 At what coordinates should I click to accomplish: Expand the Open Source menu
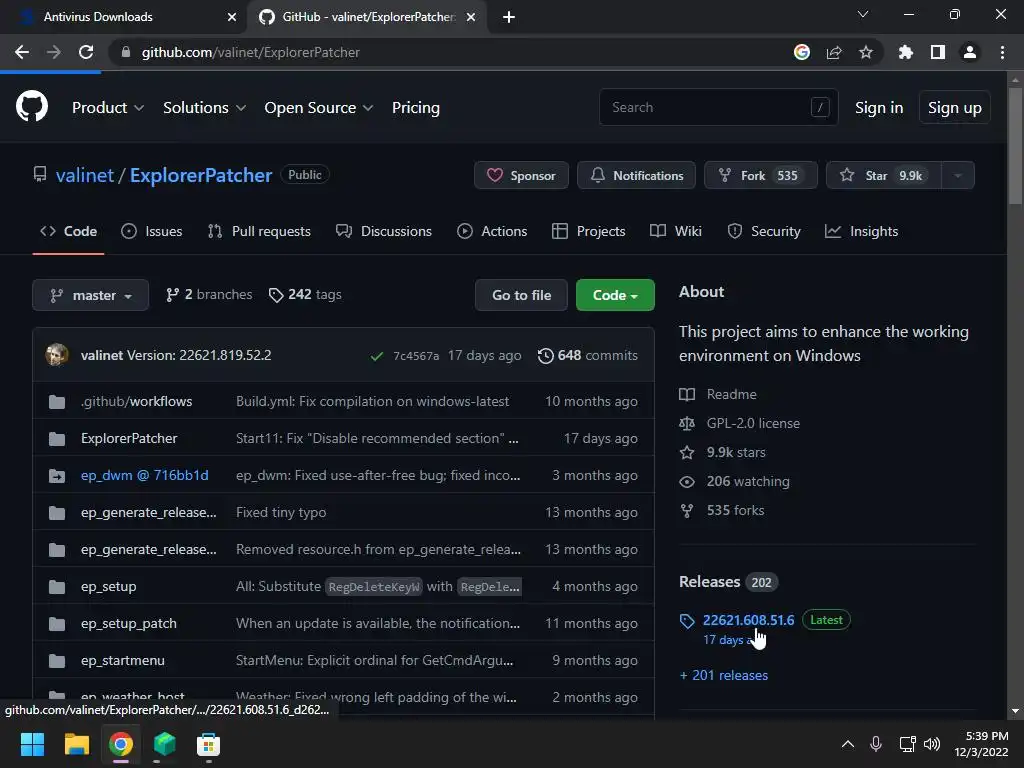click(319, 107)
